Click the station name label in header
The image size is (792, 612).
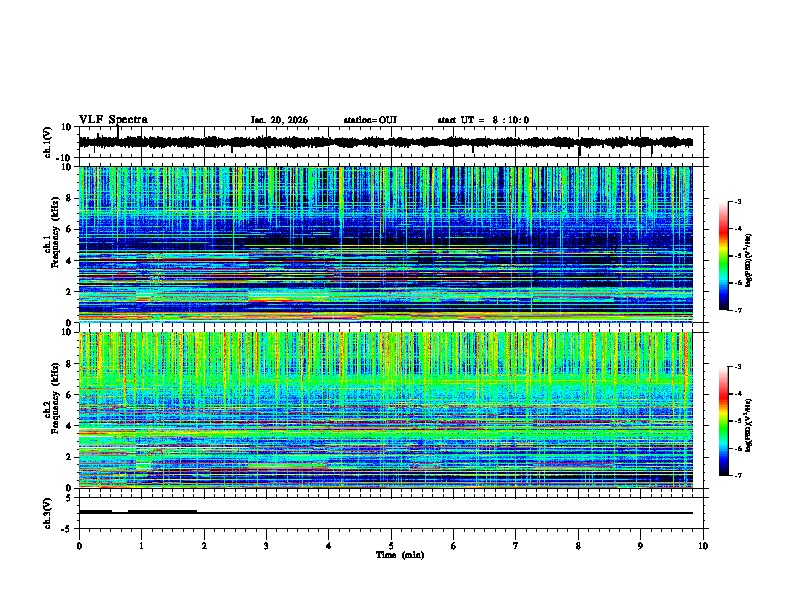pos(370,120)
